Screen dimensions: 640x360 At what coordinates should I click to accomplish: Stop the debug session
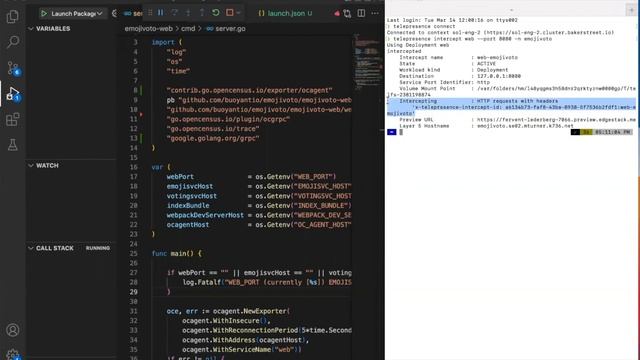point(230,13)
